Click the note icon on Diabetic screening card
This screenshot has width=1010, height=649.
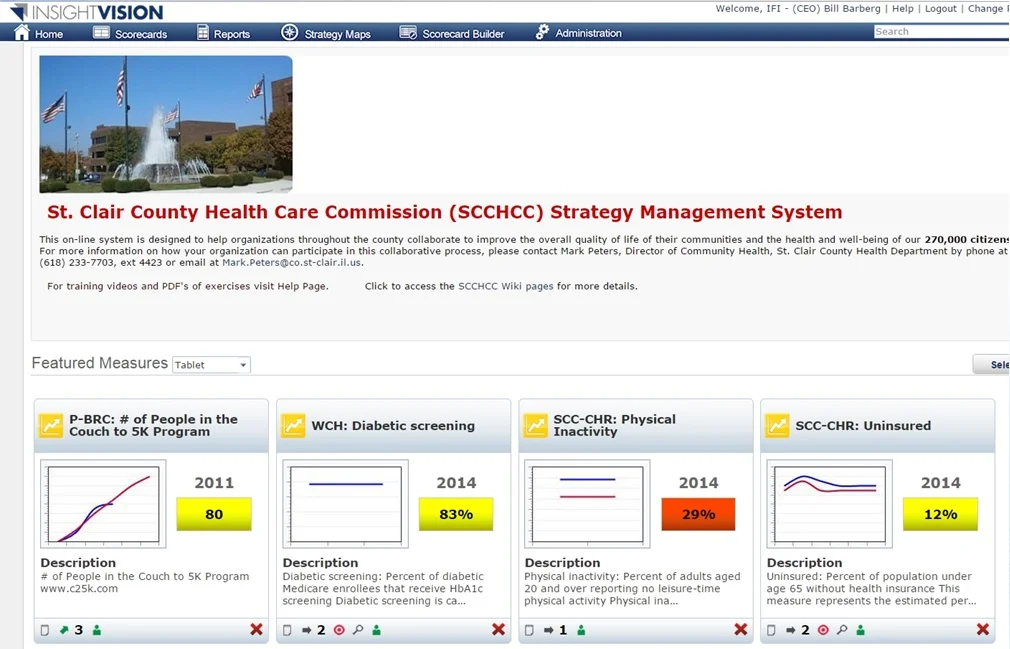(287, 630)
